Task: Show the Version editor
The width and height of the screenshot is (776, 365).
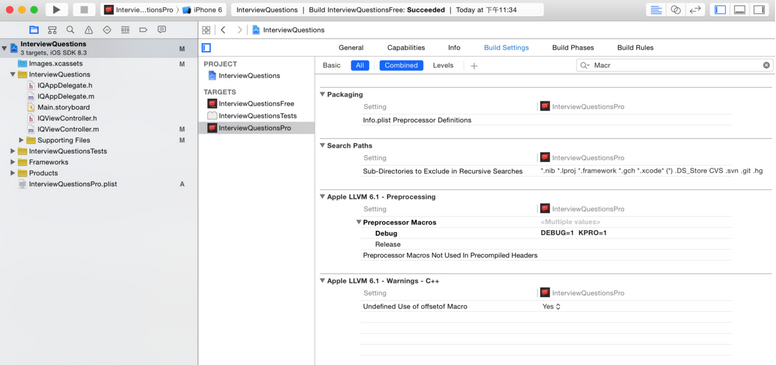Action: pos(695,10)
